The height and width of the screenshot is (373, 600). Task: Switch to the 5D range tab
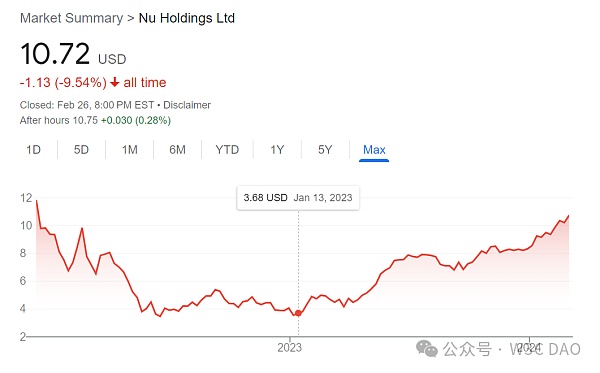tap(81, 150)
